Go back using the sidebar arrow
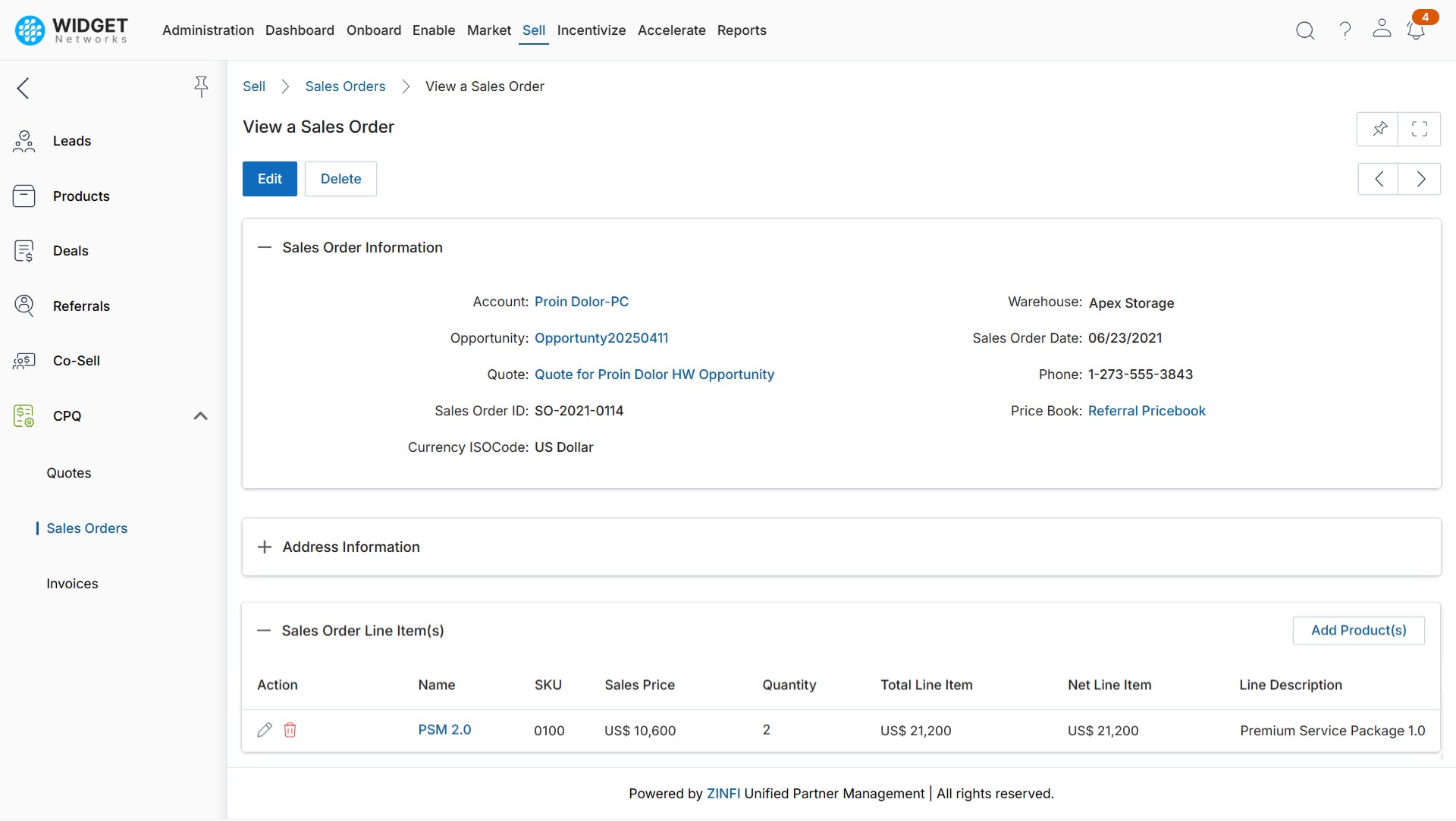The image size is (1456, 821). point(23,88)
